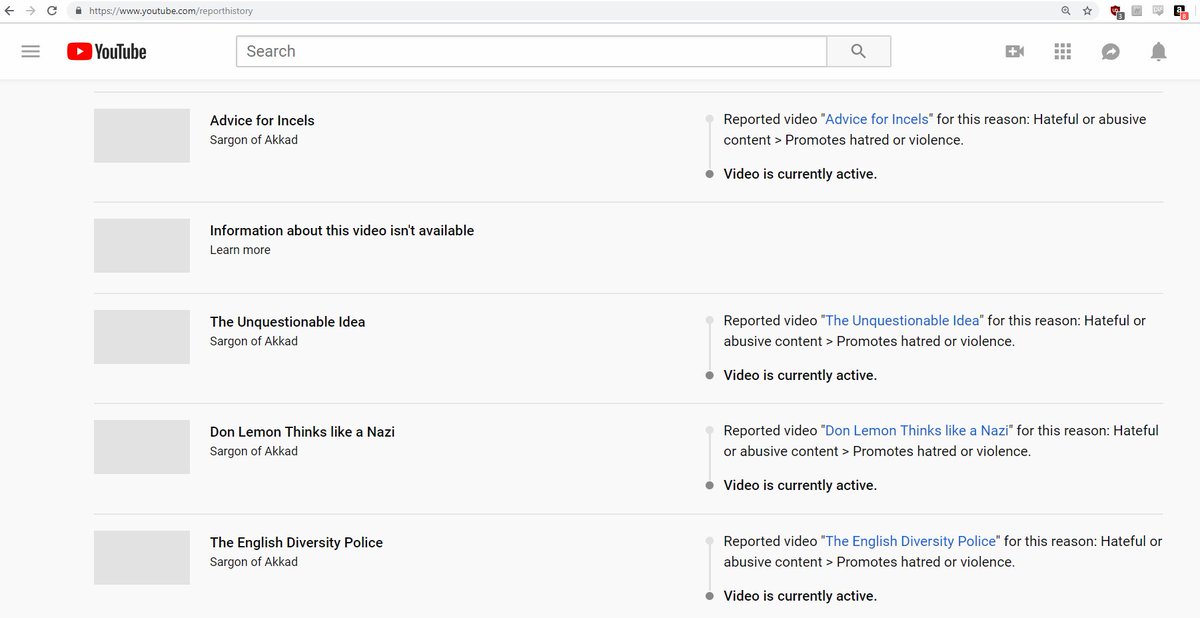Open the notifications bell

pos(1158,51)
